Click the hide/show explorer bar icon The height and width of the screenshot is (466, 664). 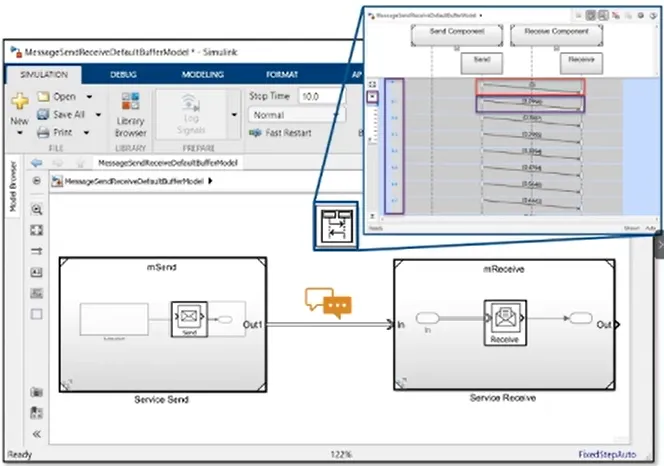point(37,181)
